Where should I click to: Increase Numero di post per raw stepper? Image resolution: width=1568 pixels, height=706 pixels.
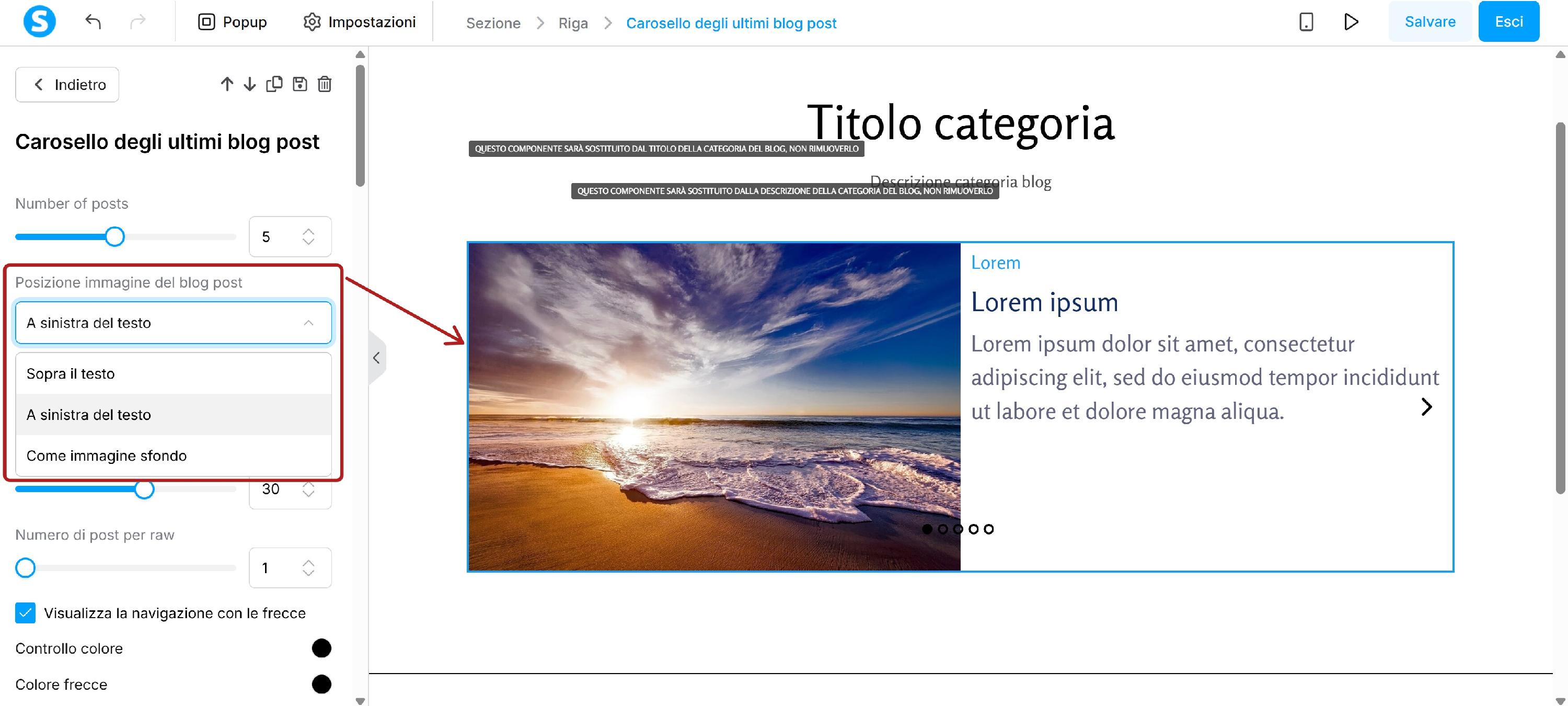coord(308,562)
